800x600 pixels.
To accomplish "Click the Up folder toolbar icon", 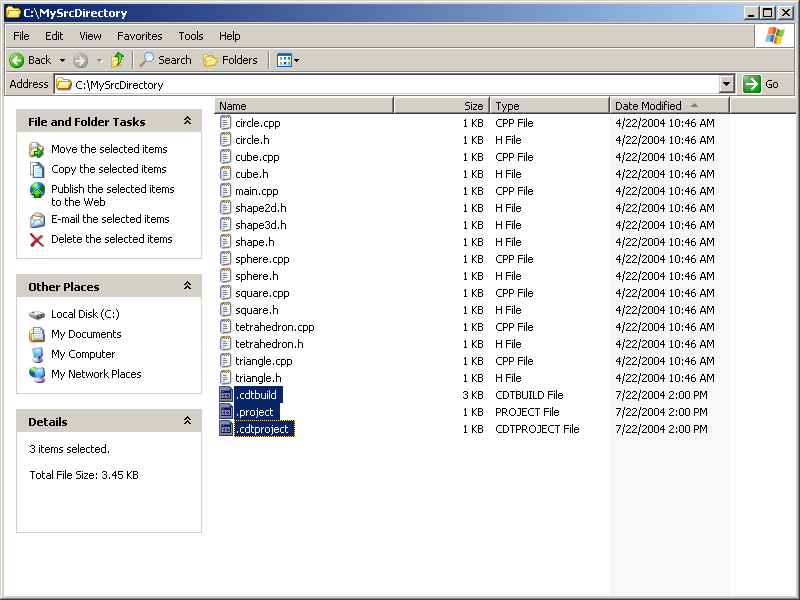I will point(118,60).
